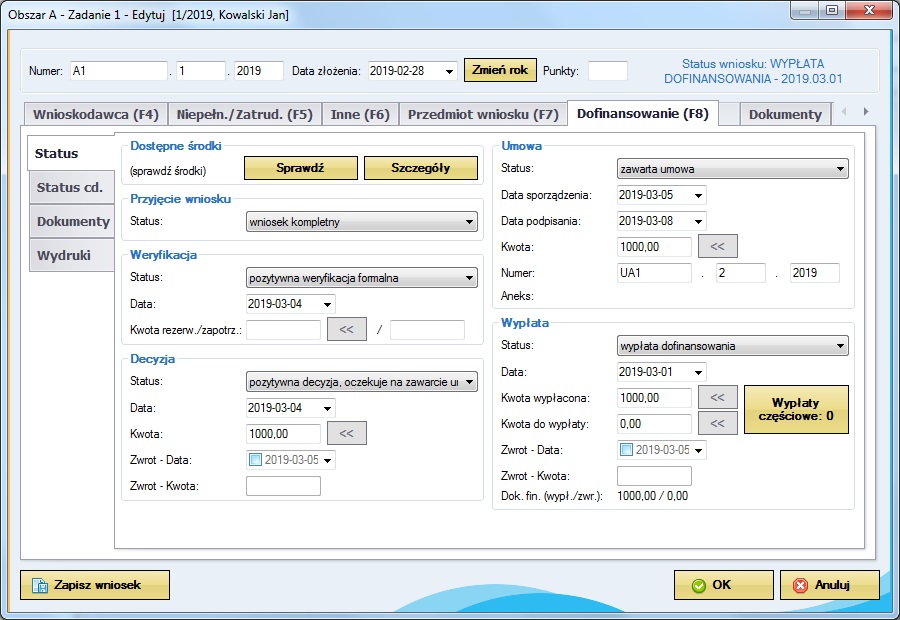Click the Status wniosku text at top right
The width and height of the screenshot is (900, 620).
(x=753, y=71)
